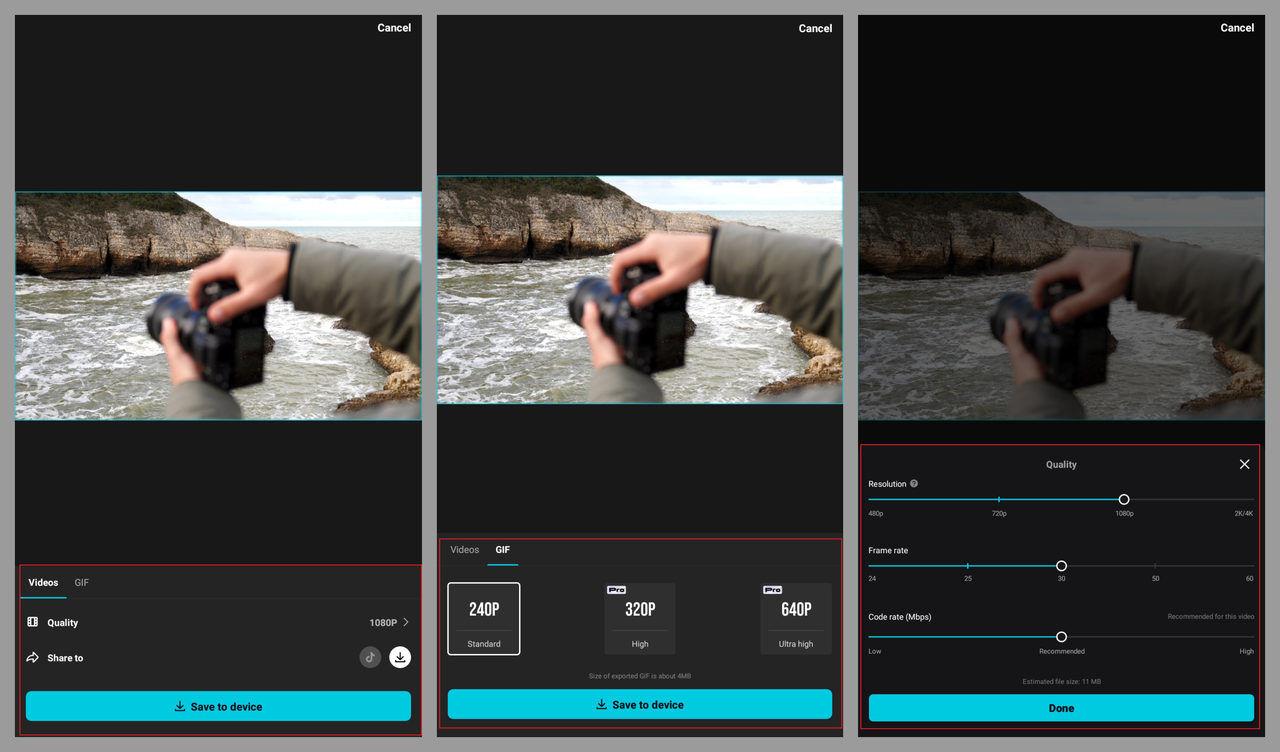Select the 640P Ultra high GIF quality
This screenshot has width=1280, height=752.
click(796, 618)
